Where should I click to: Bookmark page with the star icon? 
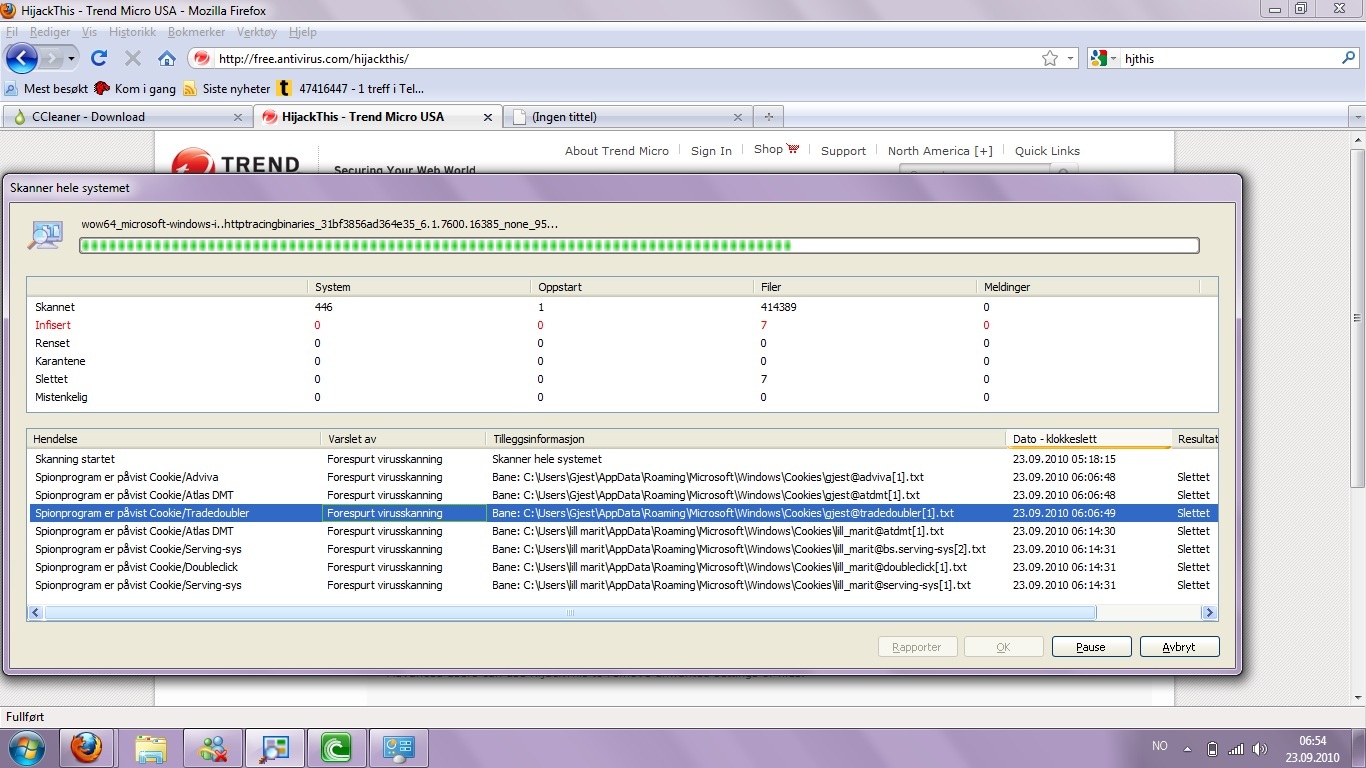click(1050, 58)
